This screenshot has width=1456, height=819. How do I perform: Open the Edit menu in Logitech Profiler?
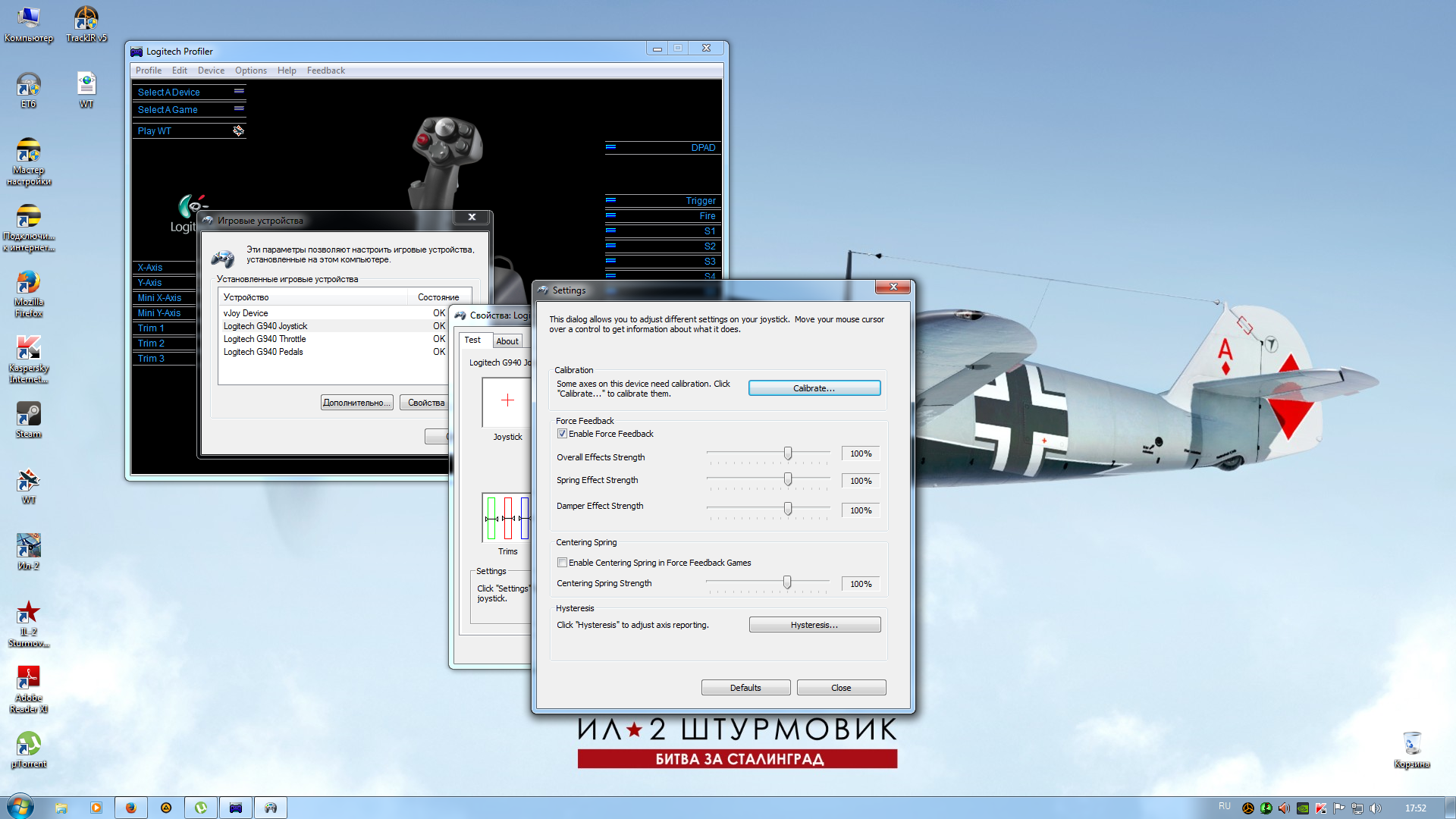click(x=180, y=71)
